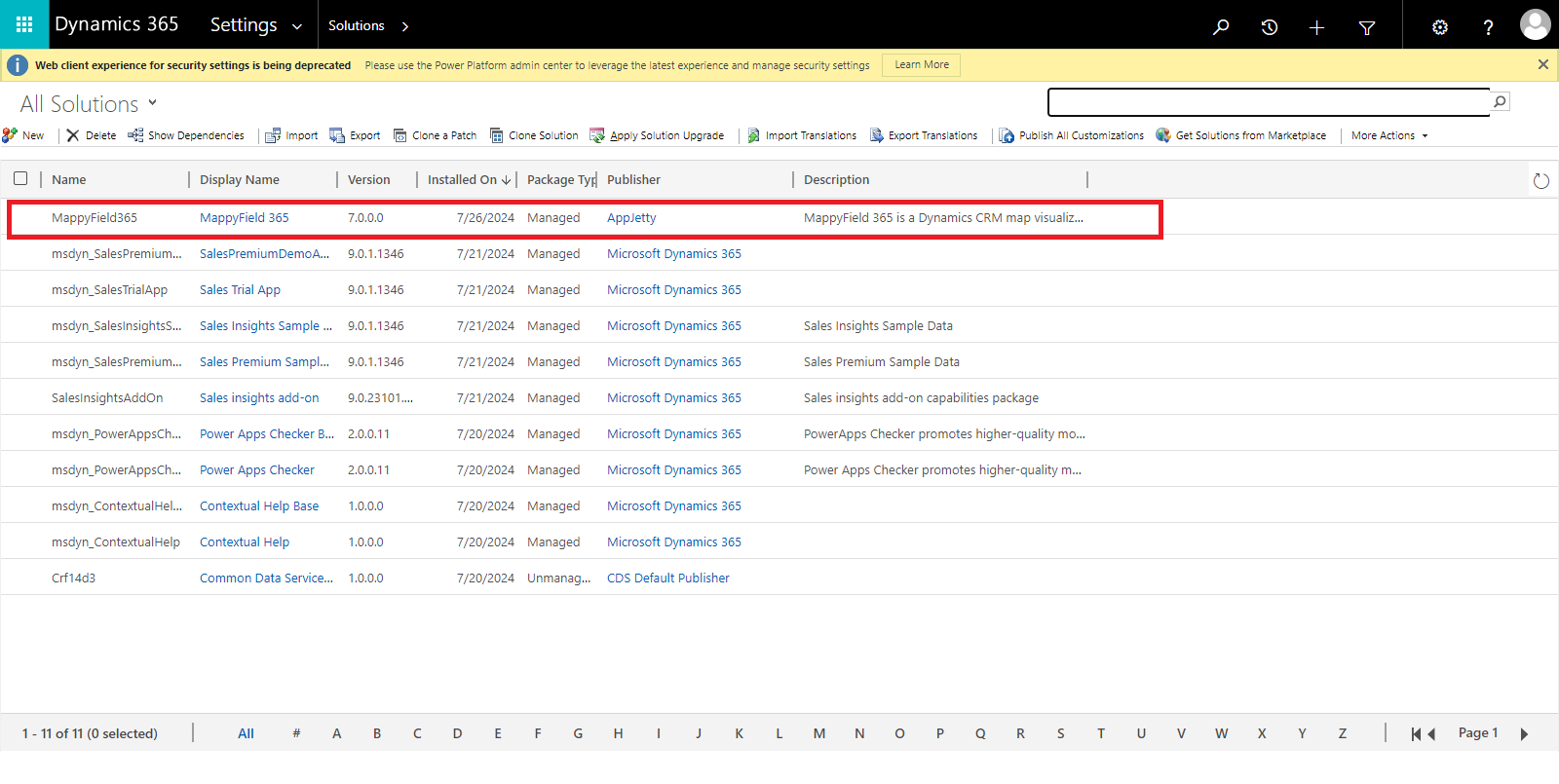Screen dimensions: 1559x784
Task: Open the settings gear icon
Action: [1440, 27]
